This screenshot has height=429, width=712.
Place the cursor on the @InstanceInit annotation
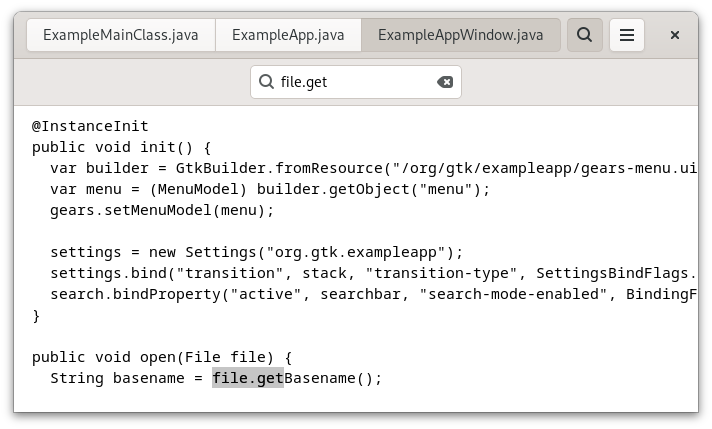coord(90,126)
